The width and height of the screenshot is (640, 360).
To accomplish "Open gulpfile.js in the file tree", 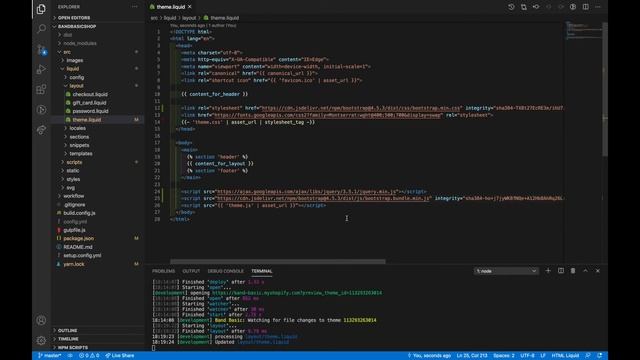I will click(x=98, y=230).
